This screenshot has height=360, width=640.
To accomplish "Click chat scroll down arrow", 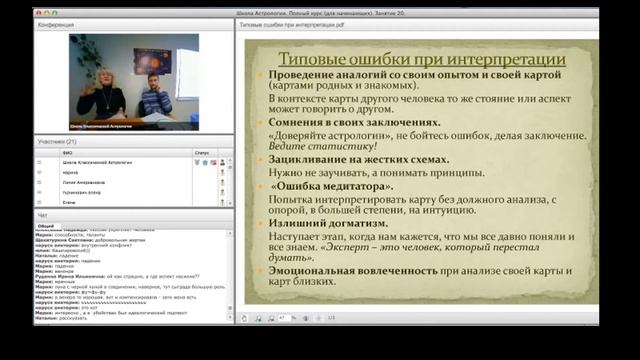I will pyautogui.click(x=230, y=317).
